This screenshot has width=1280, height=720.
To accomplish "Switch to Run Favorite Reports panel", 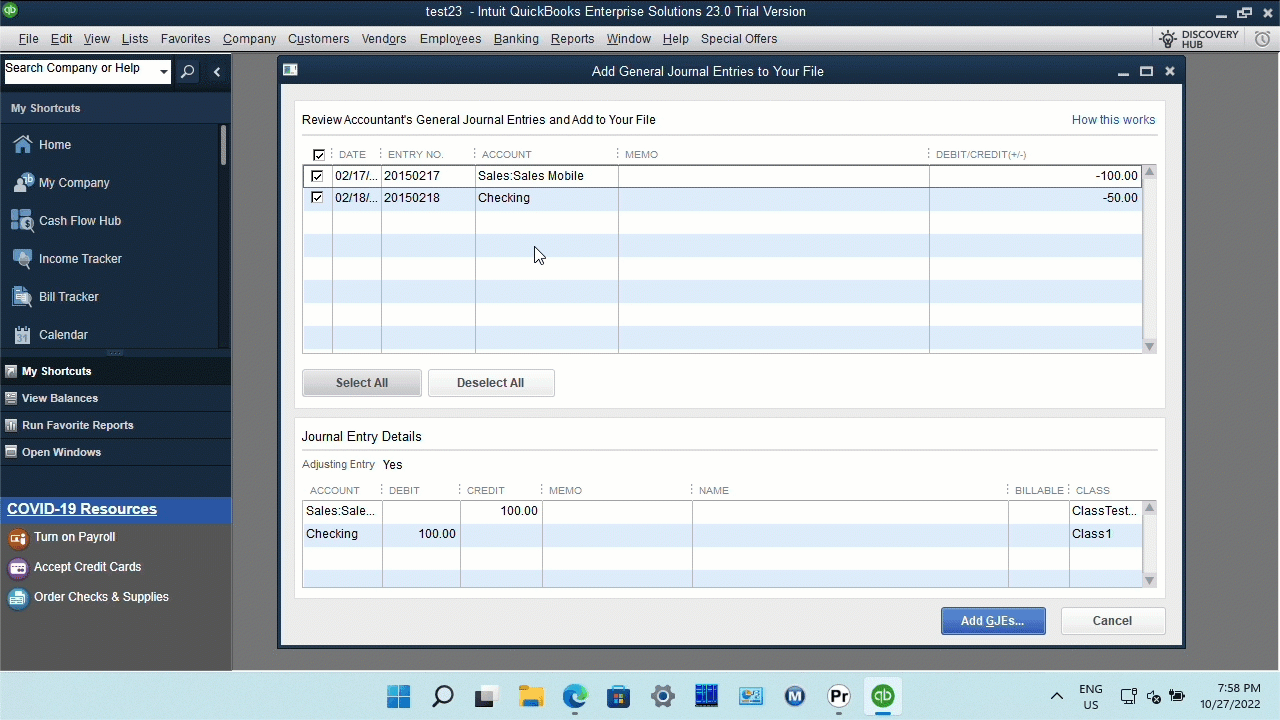I will (x=115, y=425).
